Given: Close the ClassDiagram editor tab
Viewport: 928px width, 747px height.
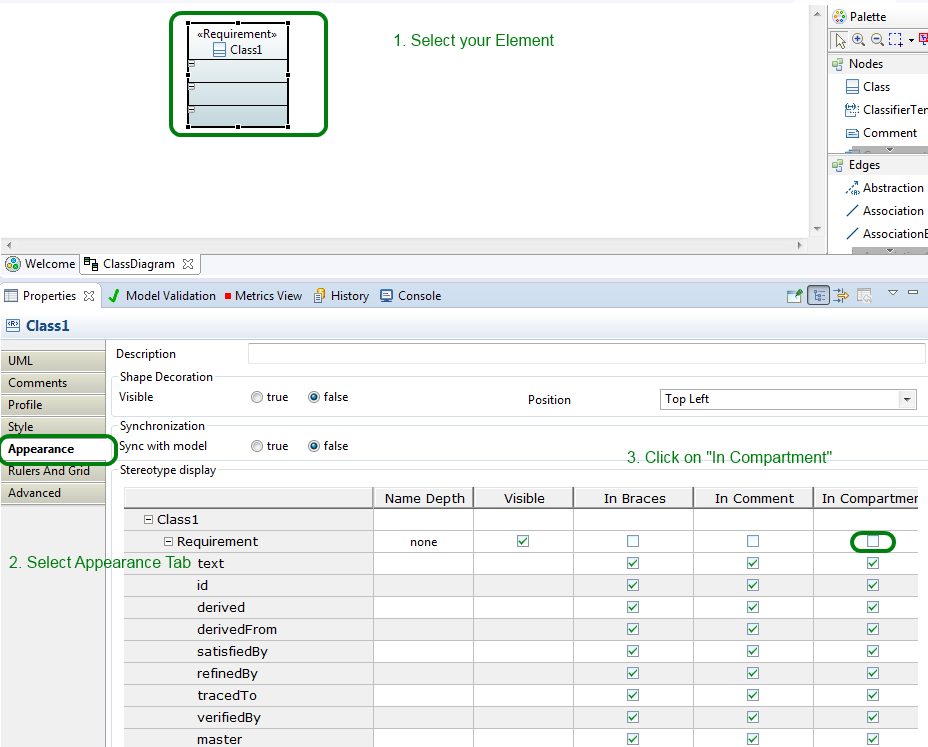Looking at the screenshot, I should [x=188, y=264].
